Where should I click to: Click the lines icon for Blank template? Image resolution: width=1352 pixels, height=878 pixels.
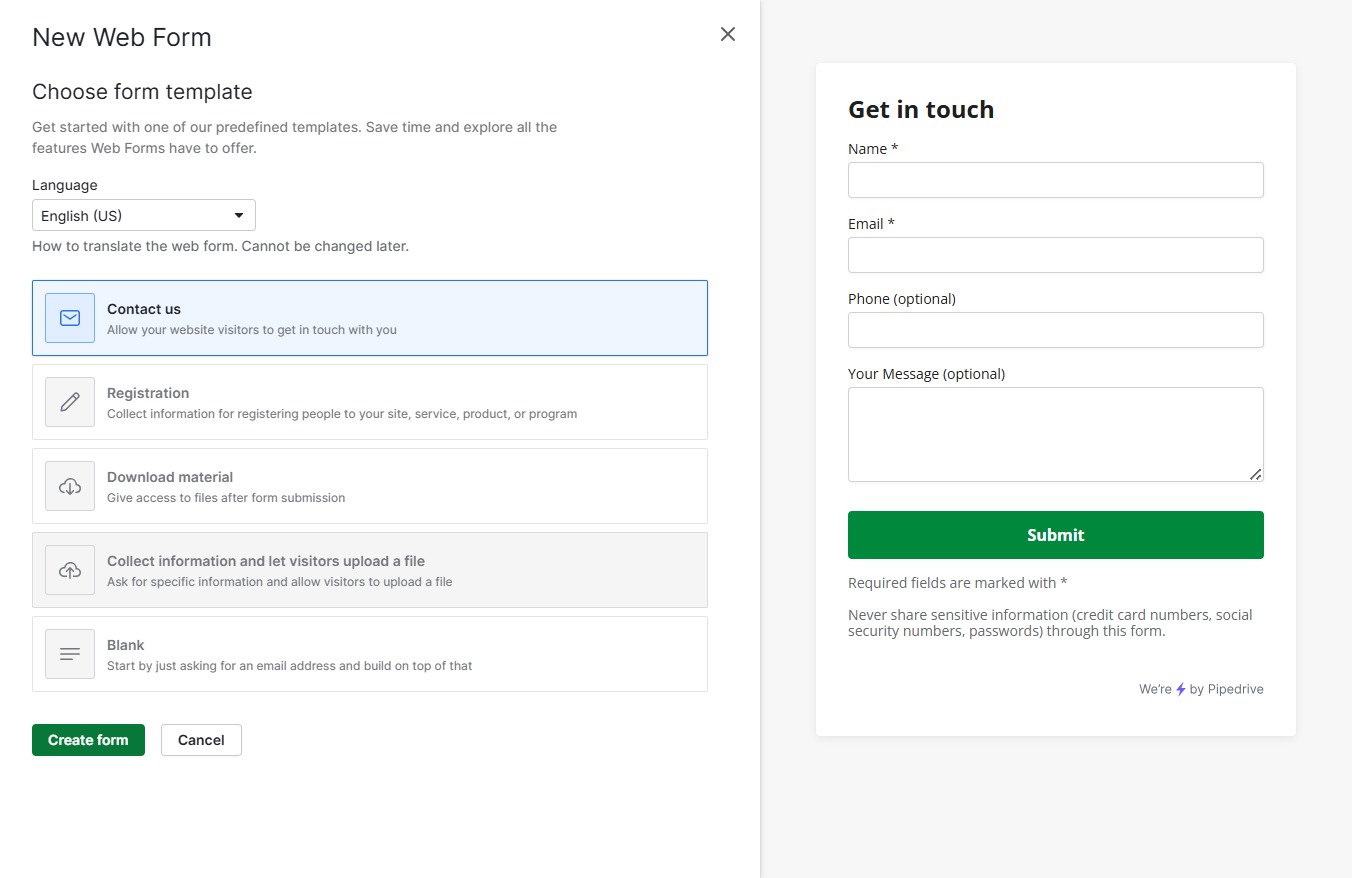pyautogui.click(x=70, y=654)
